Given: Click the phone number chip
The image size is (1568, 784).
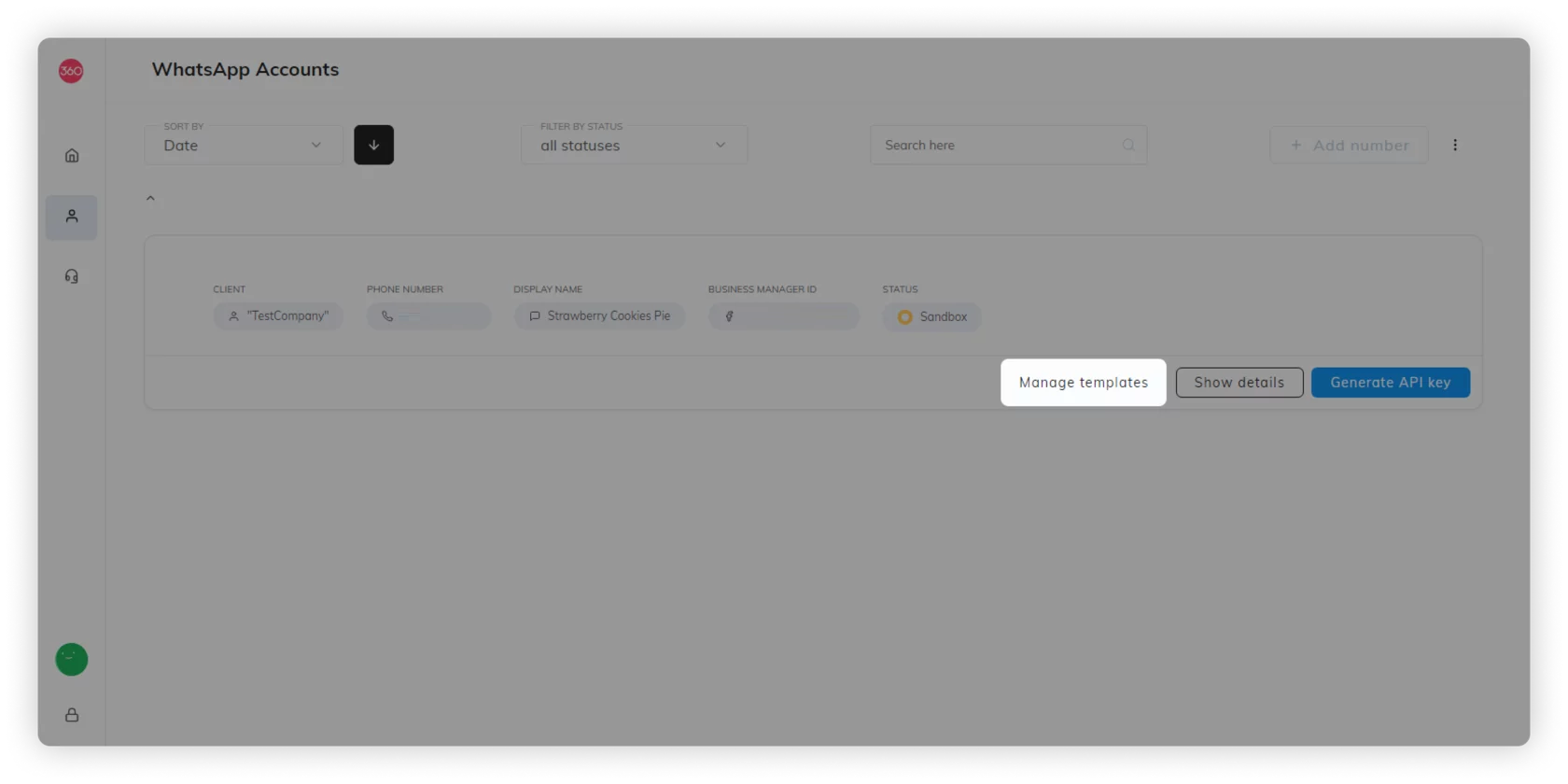Looking at the screenshot, I should pyautogui.click(x=428, y=316).
